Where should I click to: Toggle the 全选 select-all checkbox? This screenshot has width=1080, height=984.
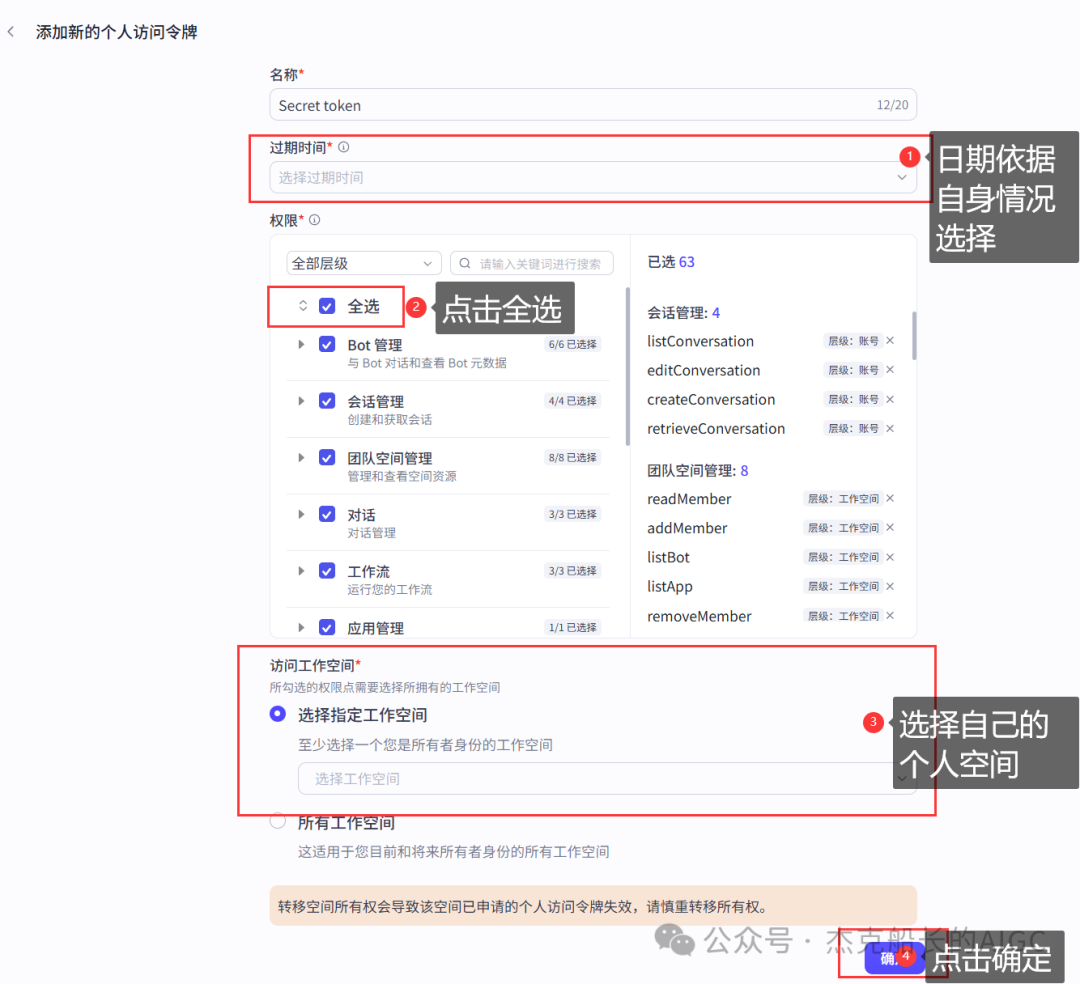click(327, 306)
